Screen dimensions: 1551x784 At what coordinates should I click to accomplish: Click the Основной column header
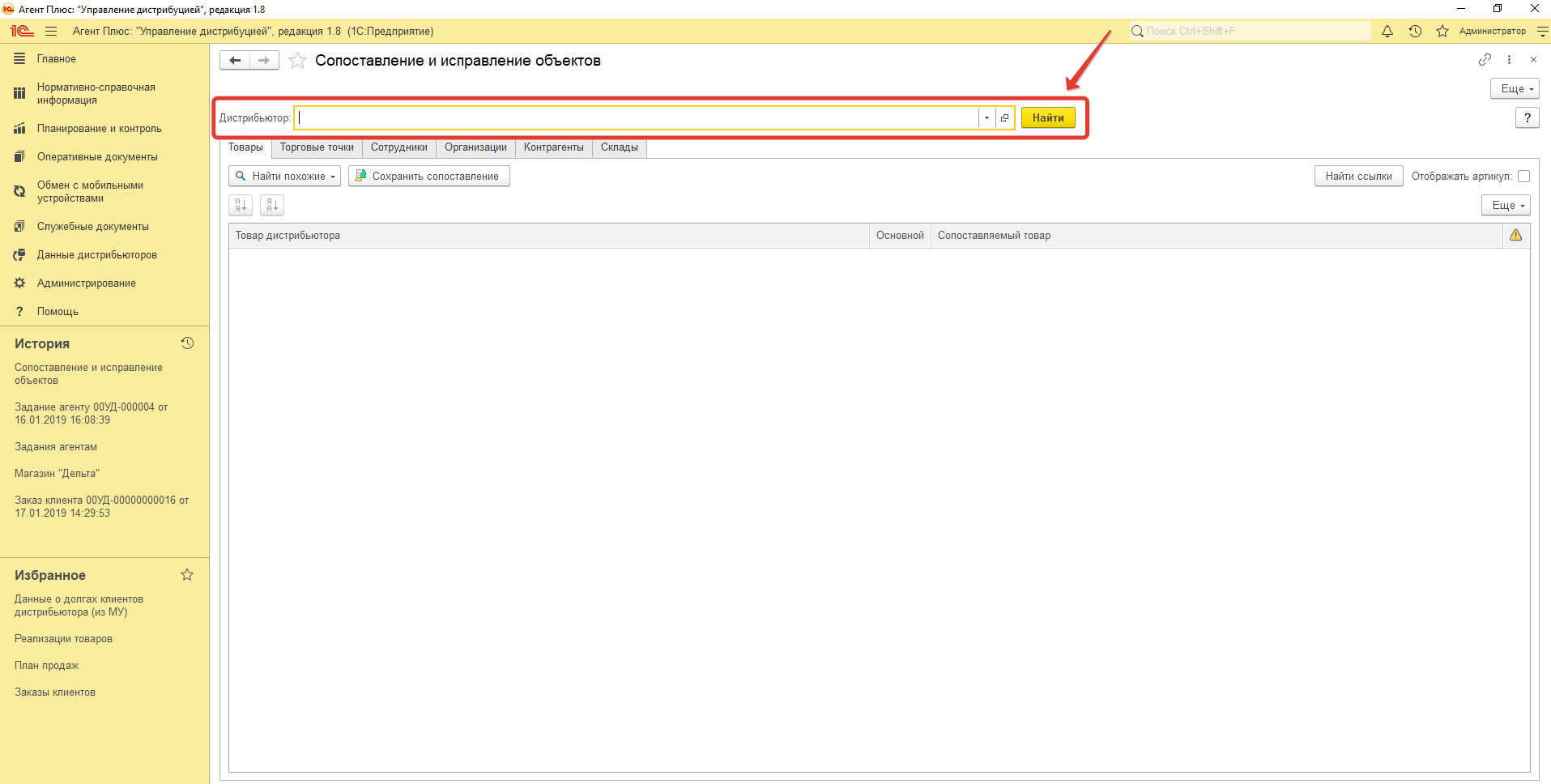tap(900, 235)
